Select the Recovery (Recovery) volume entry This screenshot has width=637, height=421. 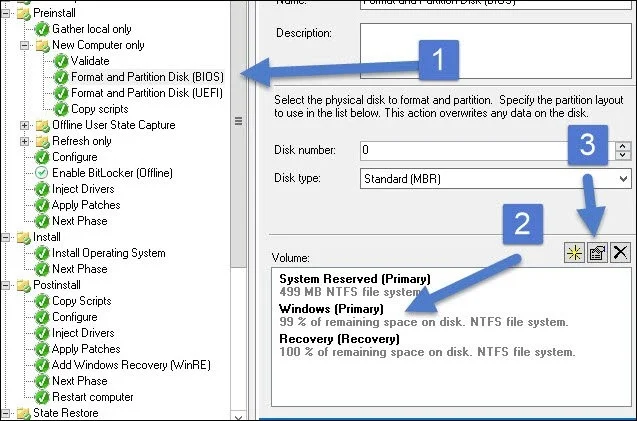pos(427,345)
